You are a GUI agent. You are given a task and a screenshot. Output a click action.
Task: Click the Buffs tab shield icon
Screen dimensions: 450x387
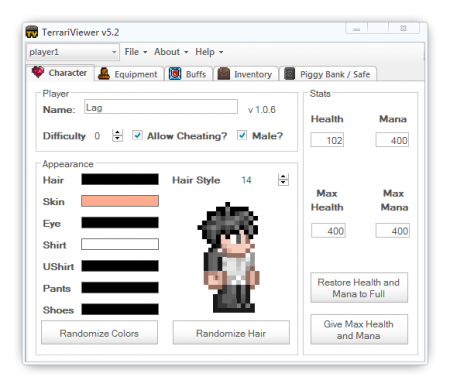point(175,74)
